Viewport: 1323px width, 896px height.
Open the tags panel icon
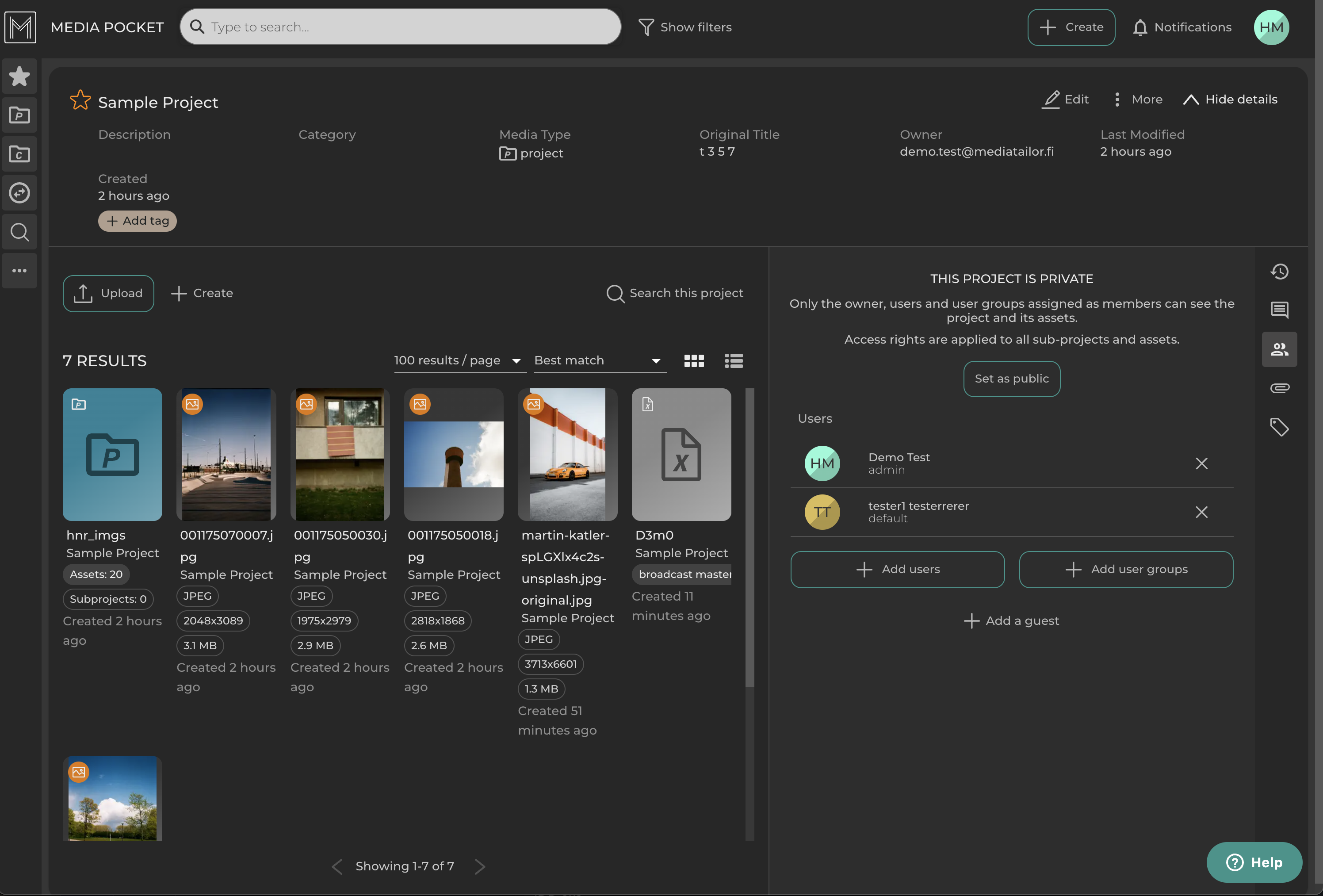click(x=1279, y=427)
